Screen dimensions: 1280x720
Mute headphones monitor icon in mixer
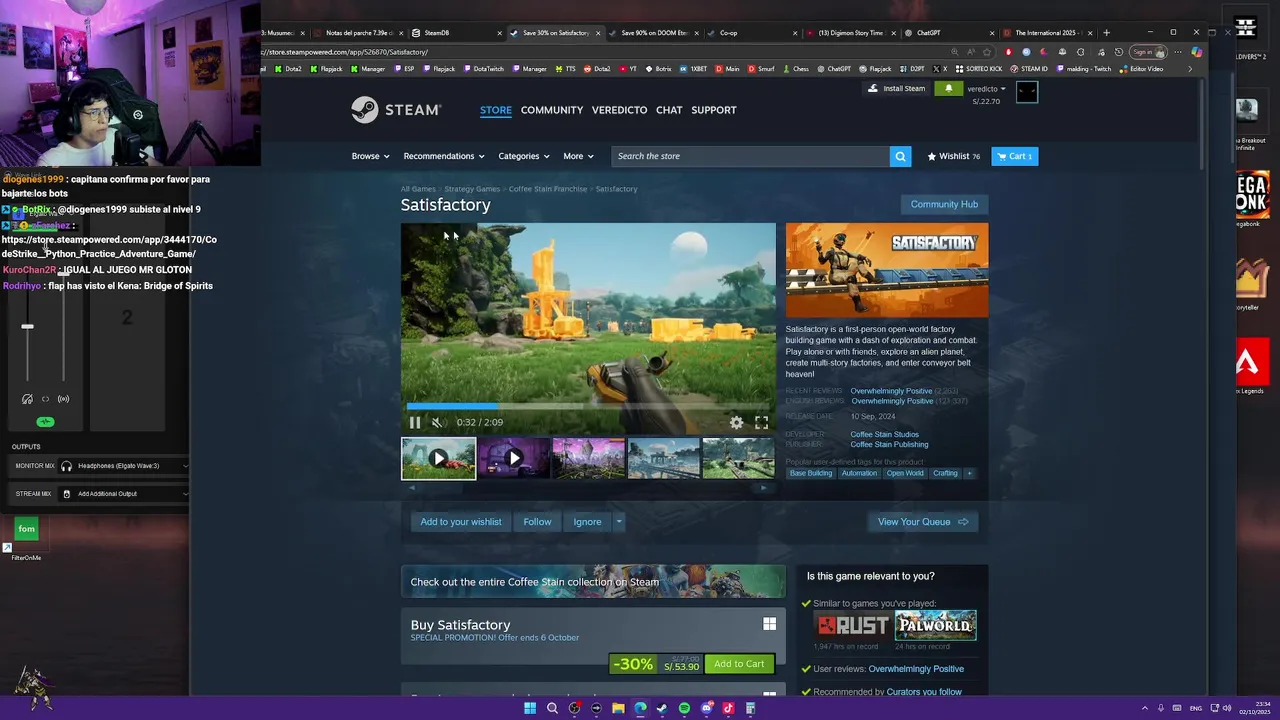tap(27, 399)
